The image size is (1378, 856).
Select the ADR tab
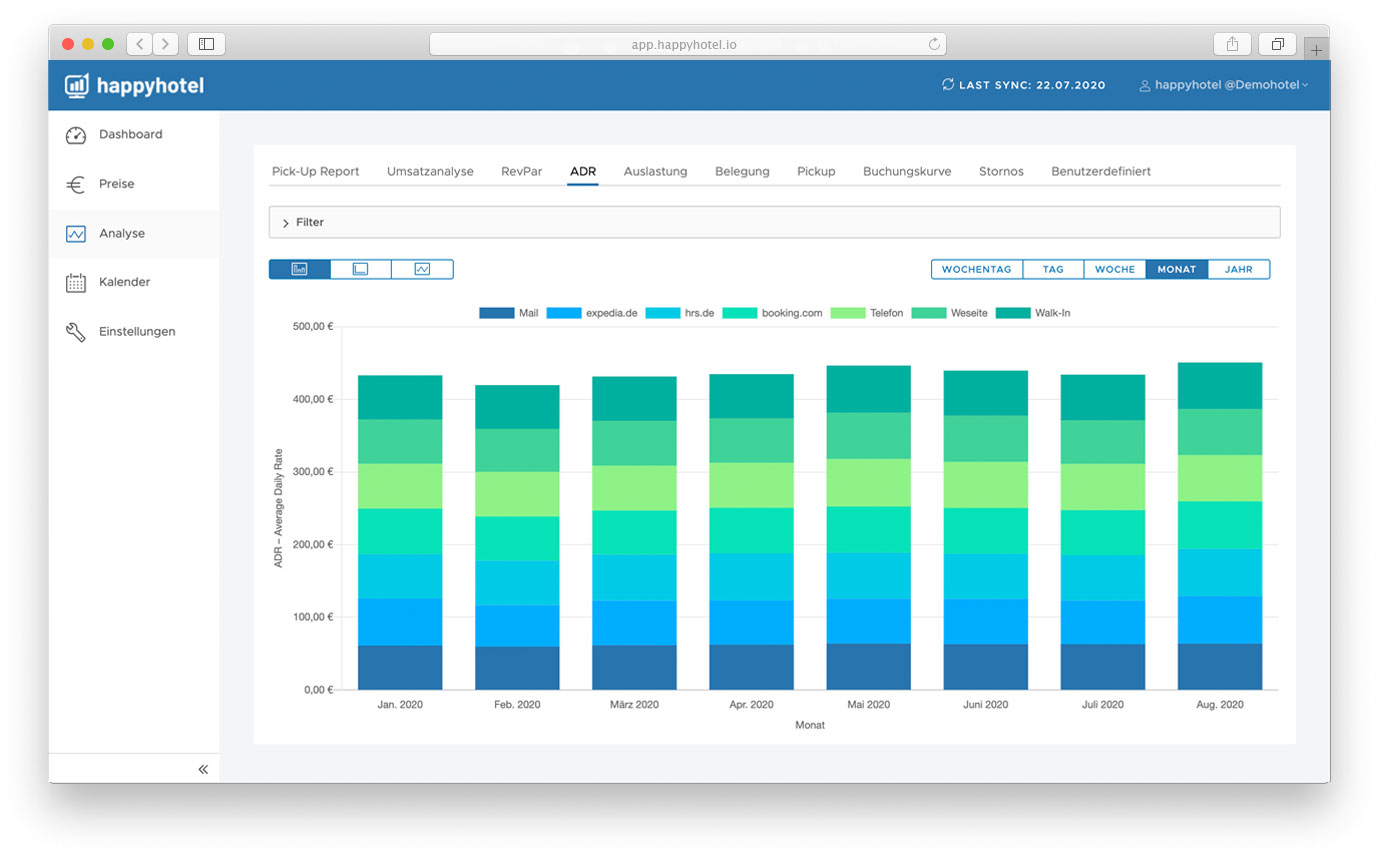point(583,171)
